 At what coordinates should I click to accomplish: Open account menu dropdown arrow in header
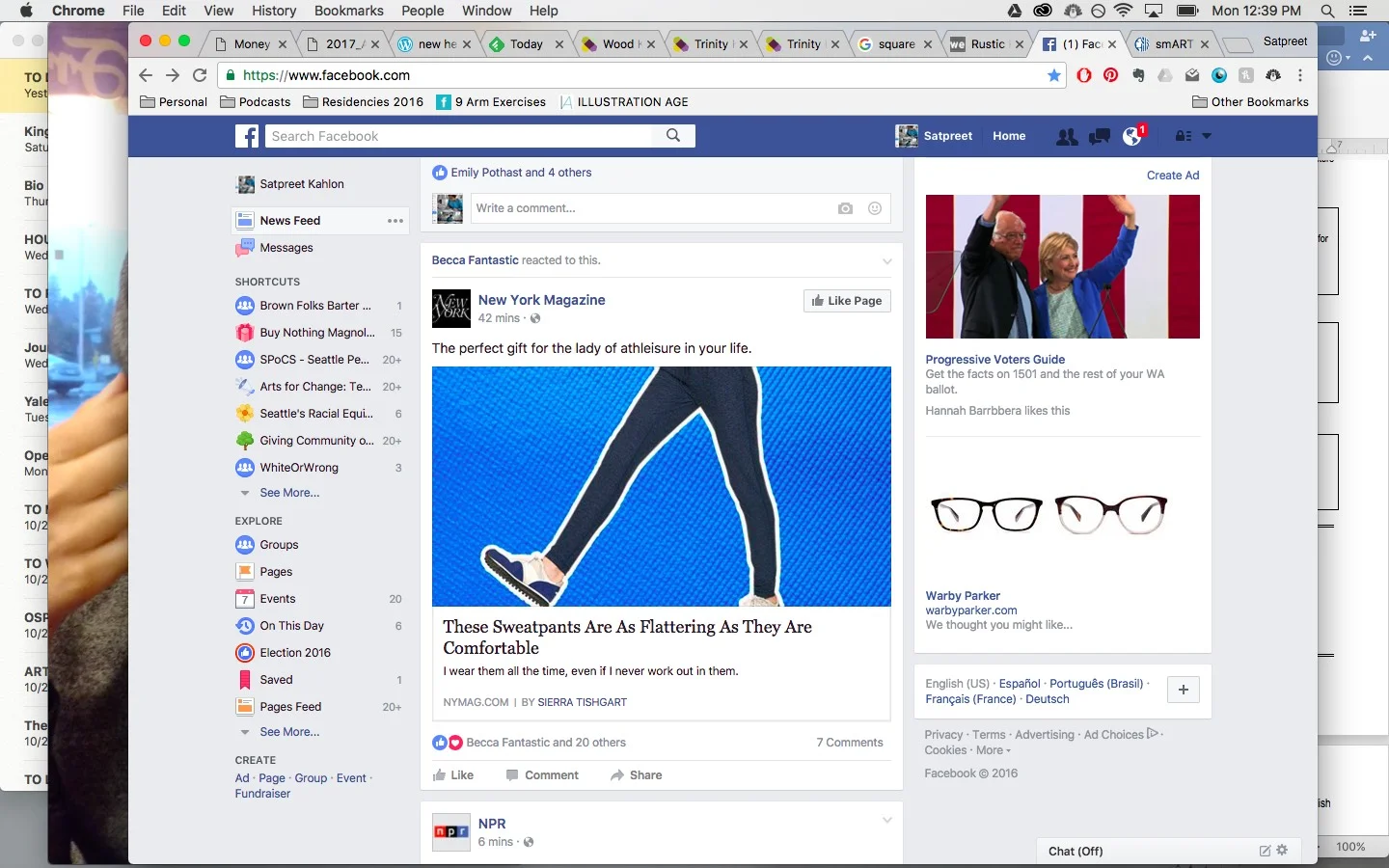1207,136
